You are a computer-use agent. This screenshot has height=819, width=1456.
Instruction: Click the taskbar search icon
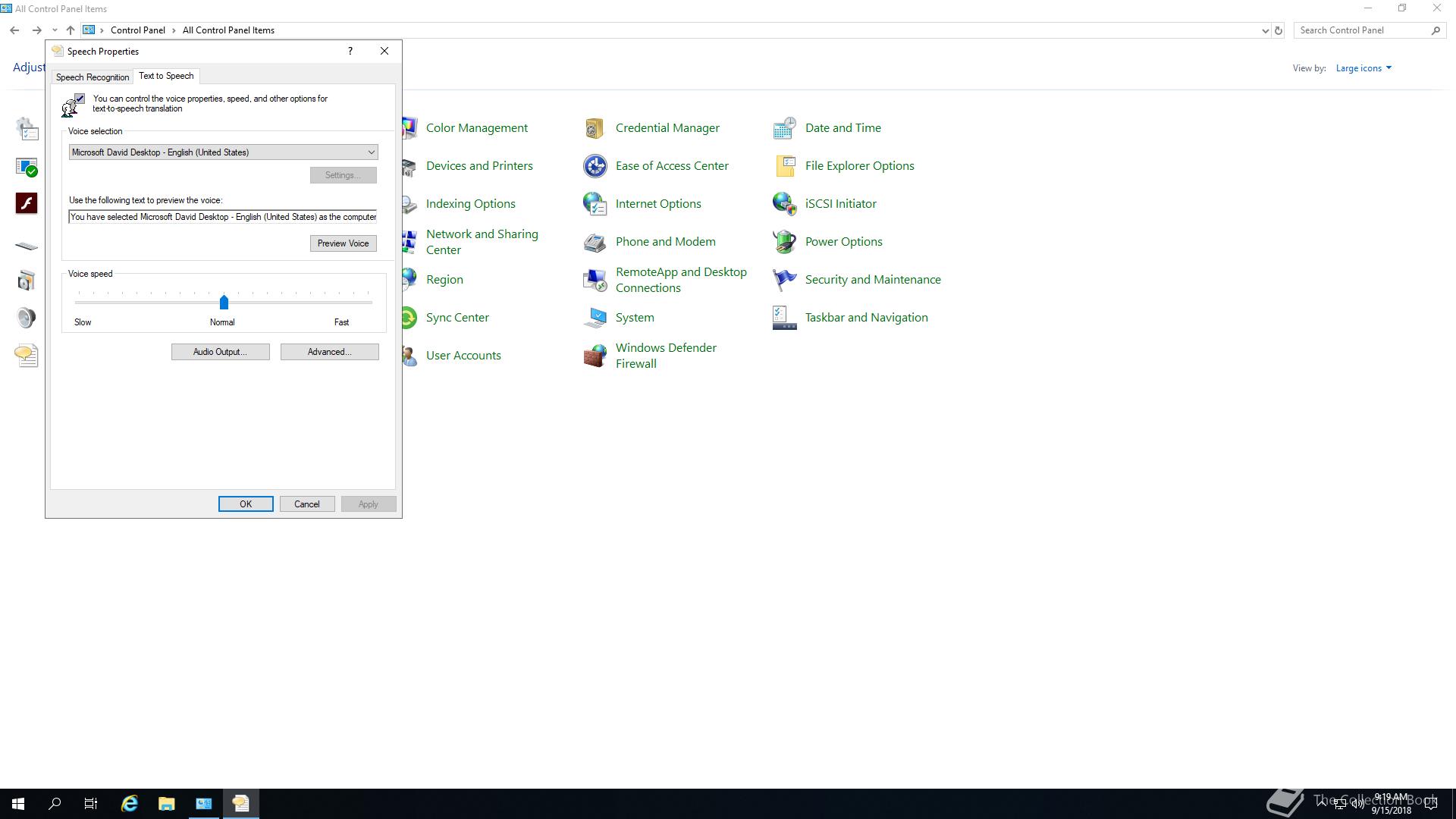[55, 804]
